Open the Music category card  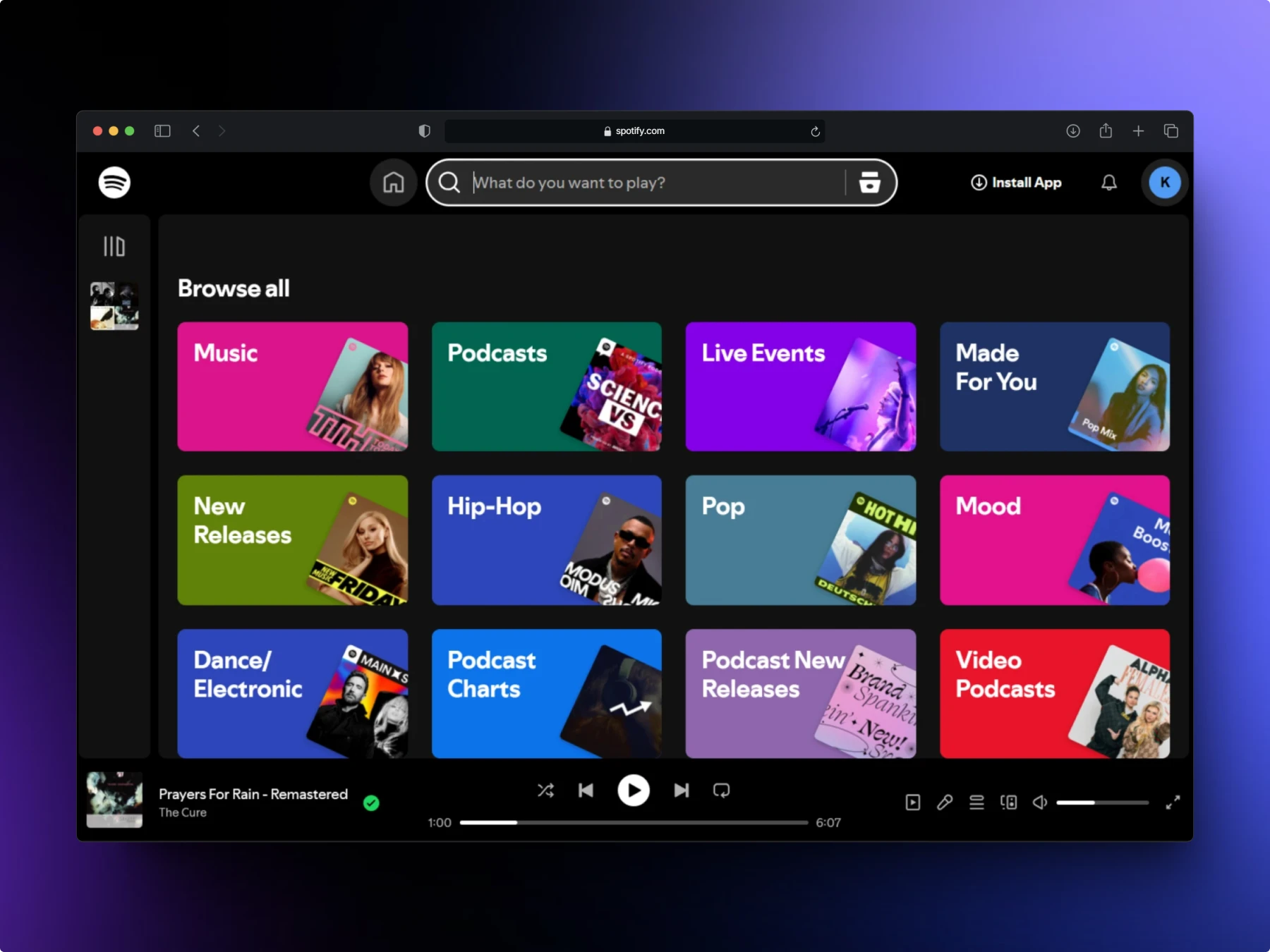coord(293,386)
